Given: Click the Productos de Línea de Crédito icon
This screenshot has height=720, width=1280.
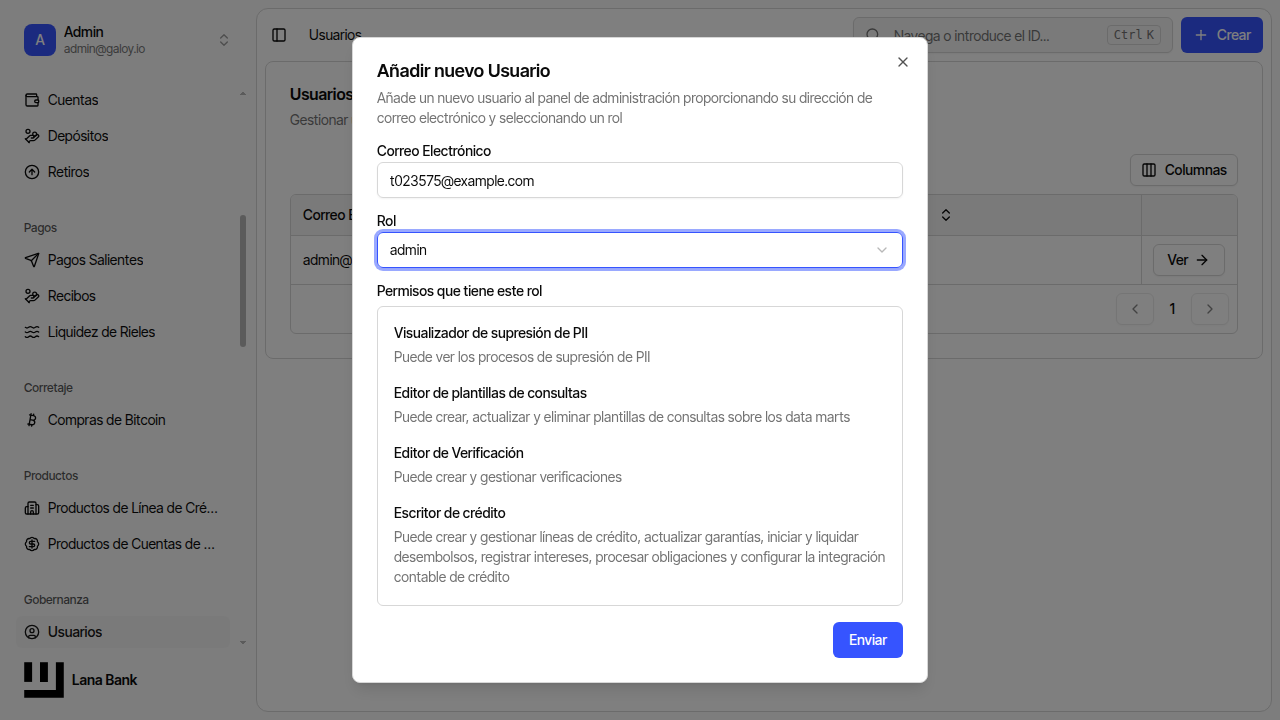Looking at the screenshot, I should [32, 508].
